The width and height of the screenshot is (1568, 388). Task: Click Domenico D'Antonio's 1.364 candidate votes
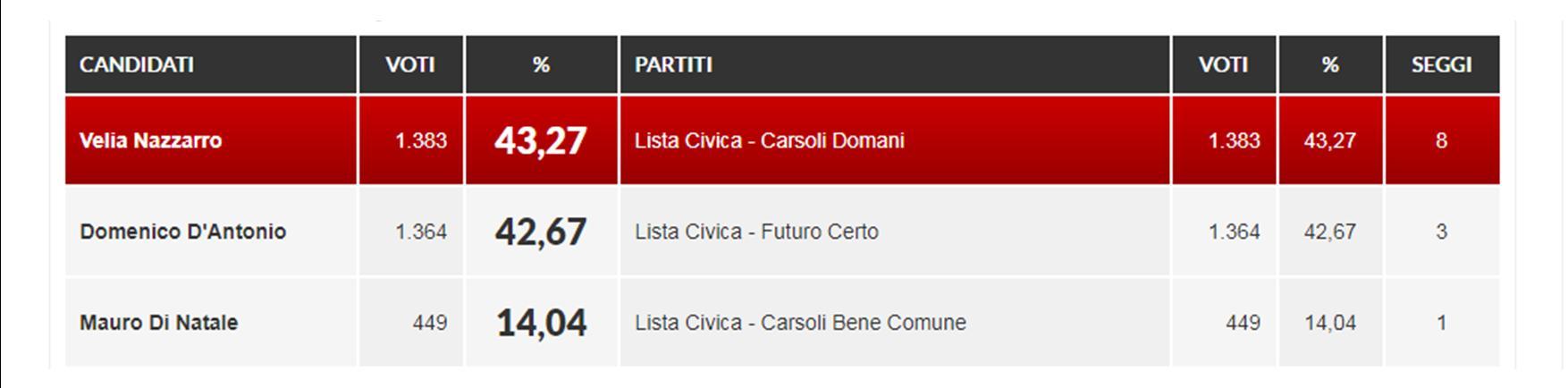[421, 232]
